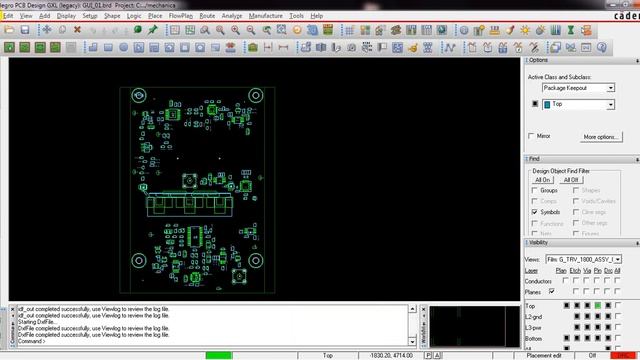Screen dimensions: 640x360
Task: Click the WorldView thumbnail window
Action: 474,327
